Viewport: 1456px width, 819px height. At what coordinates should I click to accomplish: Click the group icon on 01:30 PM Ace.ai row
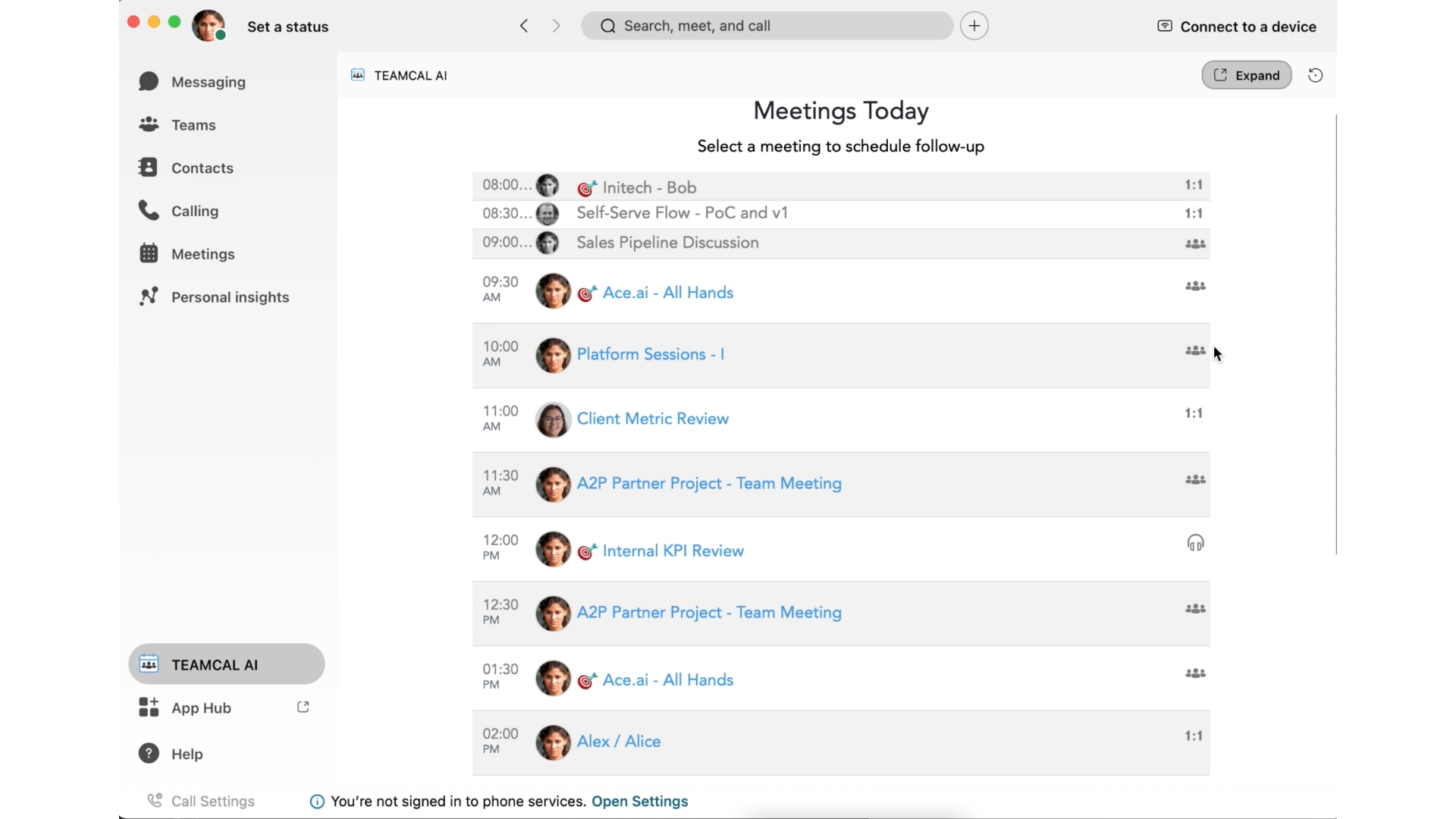[x=1195, y=673]
